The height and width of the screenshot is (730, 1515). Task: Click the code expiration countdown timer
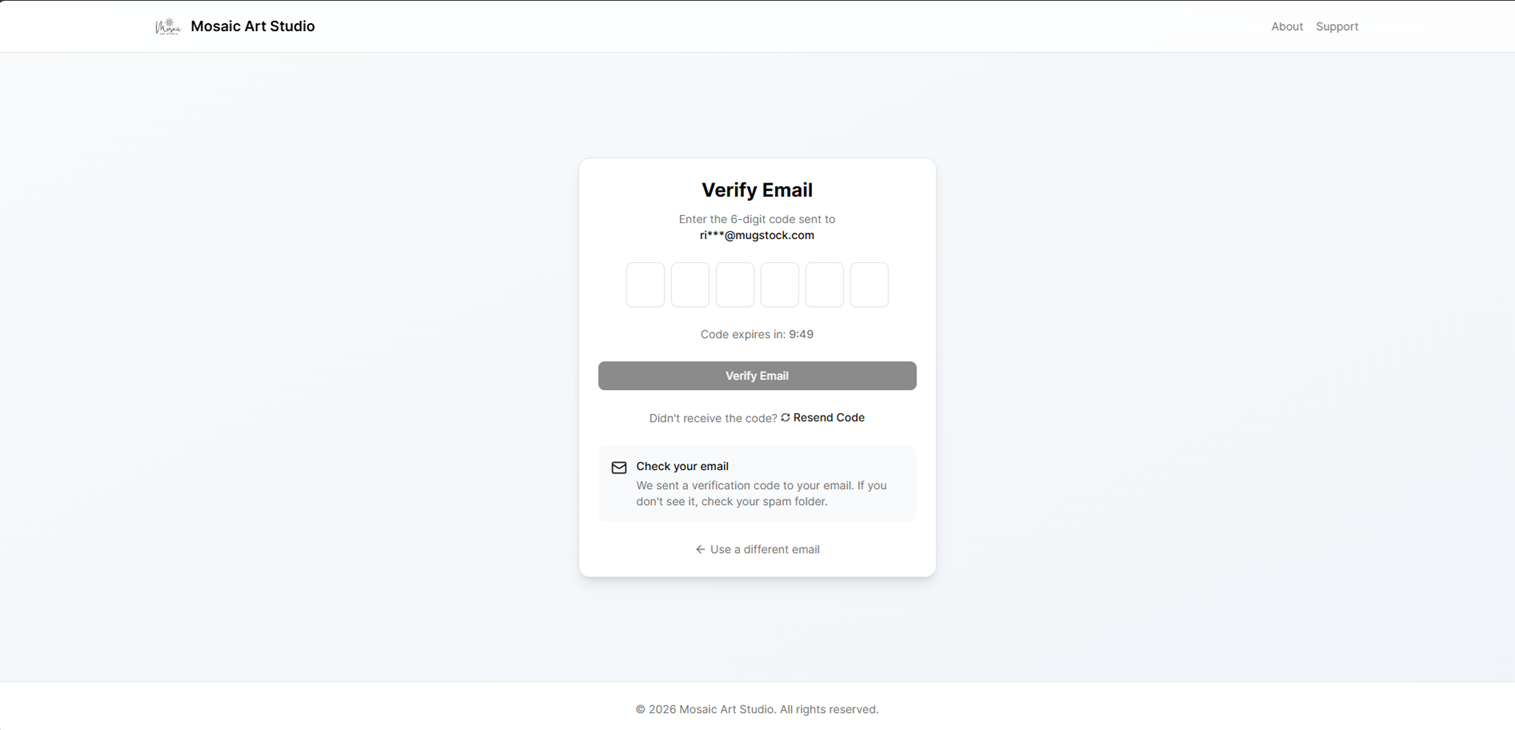pos(757,334)
